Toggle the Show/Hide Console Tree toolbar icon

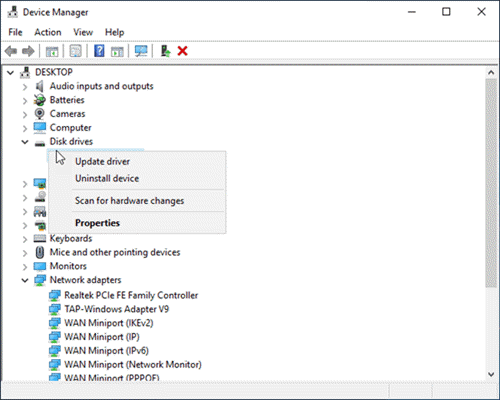coord(52,51)
